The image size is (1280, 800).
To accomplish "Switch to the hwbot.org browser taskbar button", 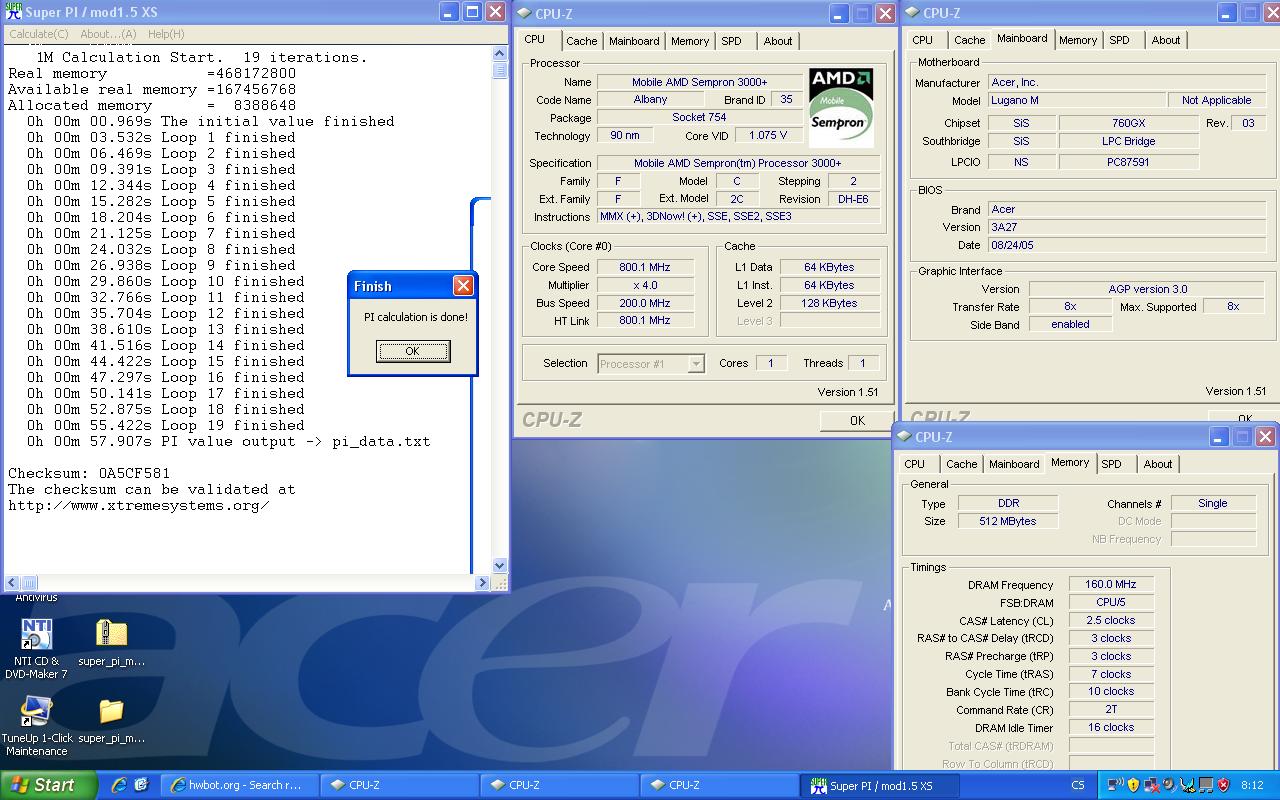I will [240, 785].
